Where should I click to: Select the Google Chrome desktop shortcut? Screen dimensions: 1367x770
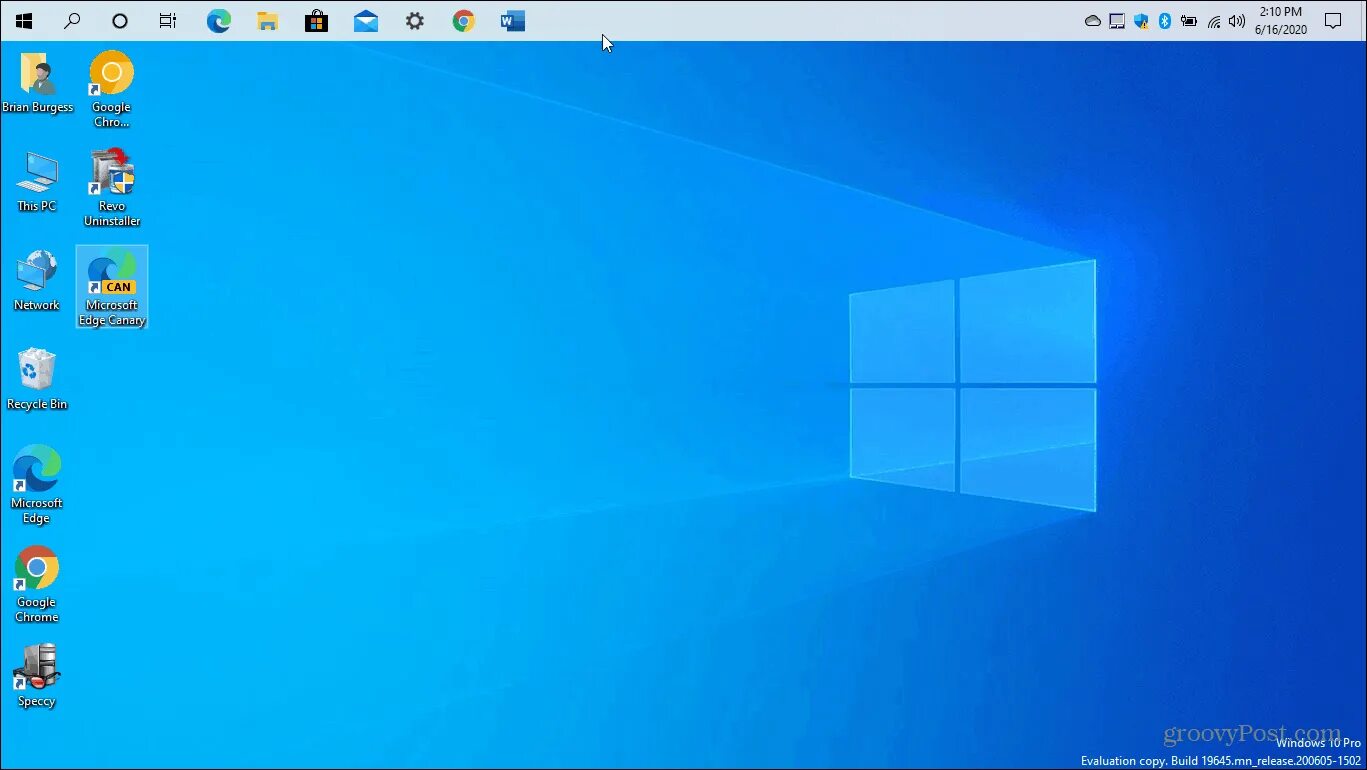[x=37, y=584]
